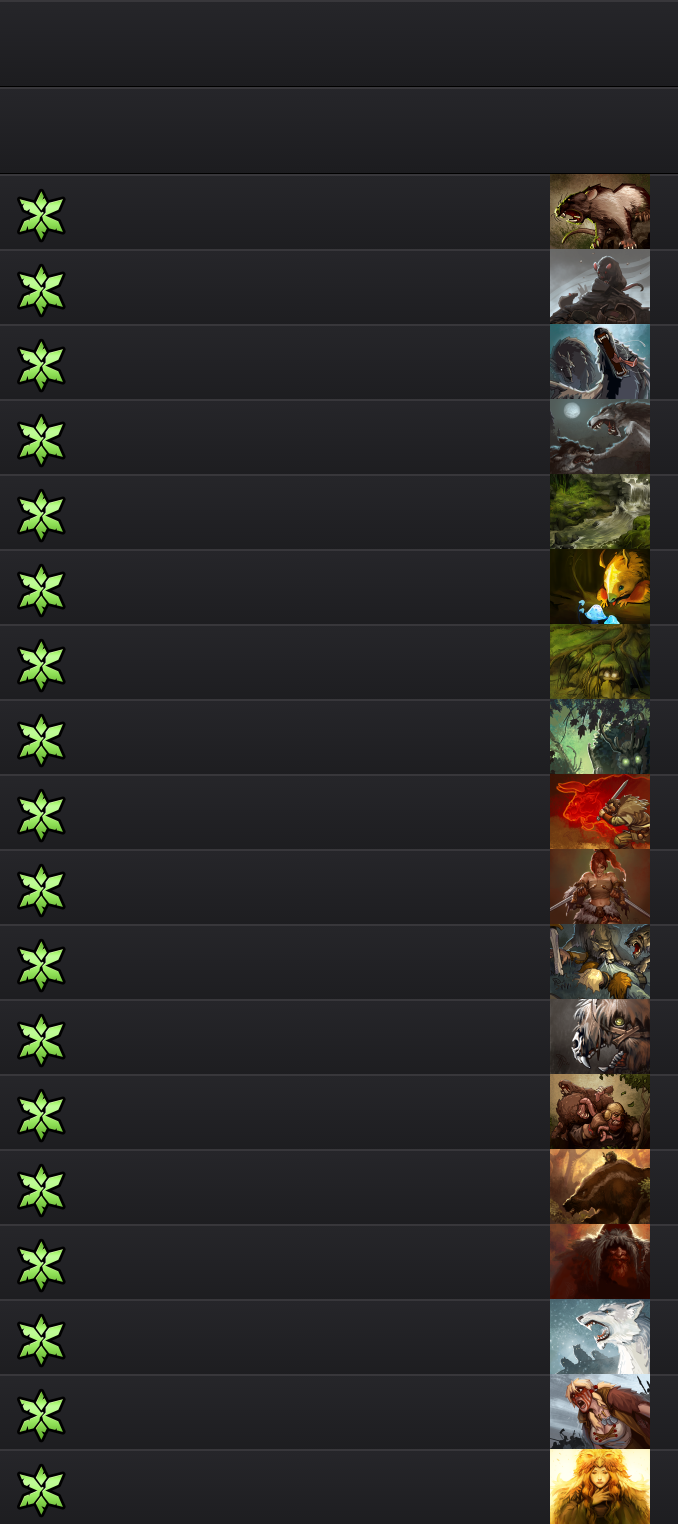Open the brown rat on grass card thumbnail

(x=600, y=212)
